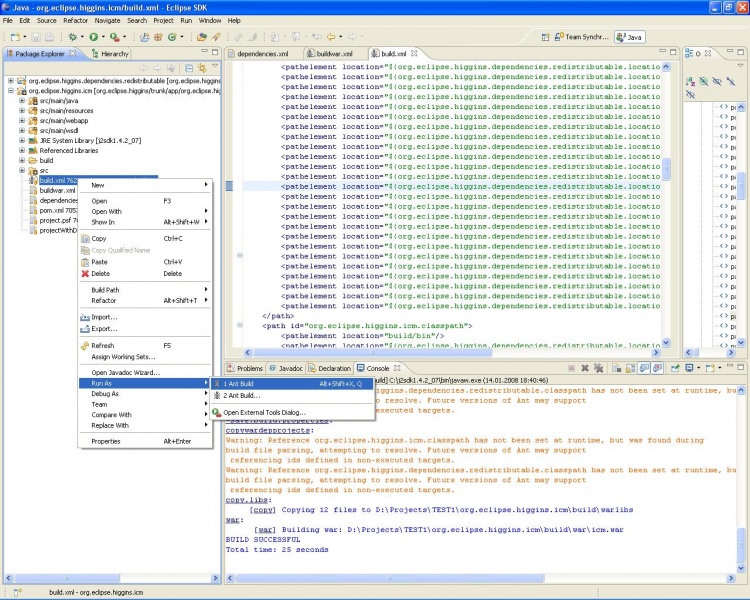
Task: Toggle Link with Editor in Package Explorer
Action: [x=202, y=68]
